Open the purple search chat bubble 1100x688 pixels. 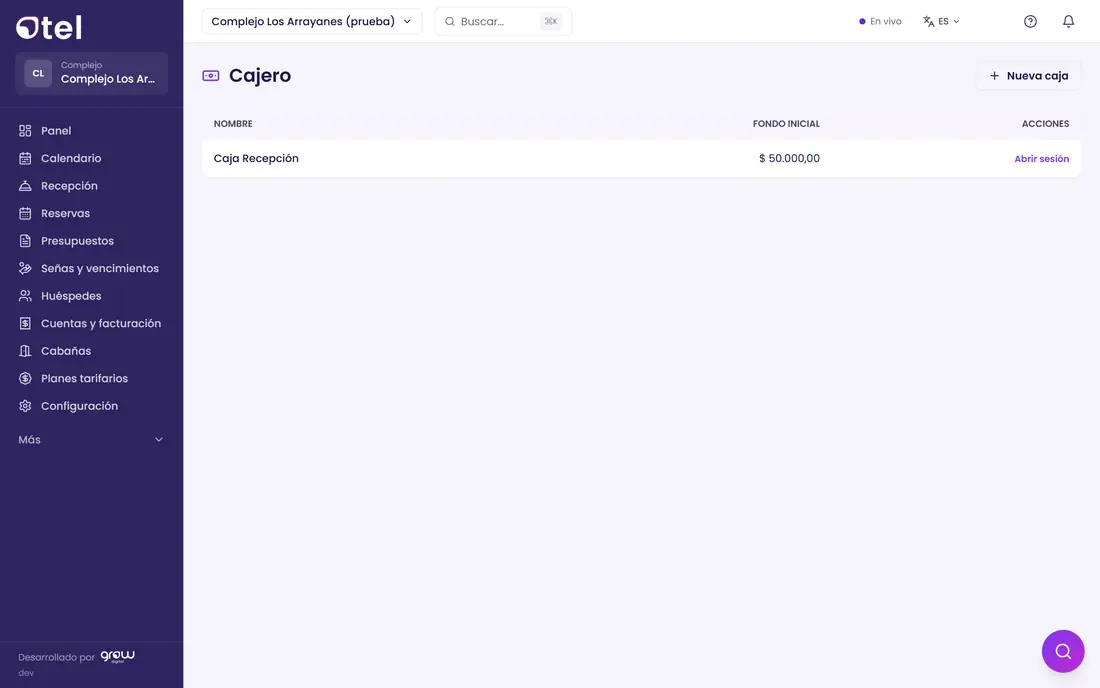coord(1063,651)
